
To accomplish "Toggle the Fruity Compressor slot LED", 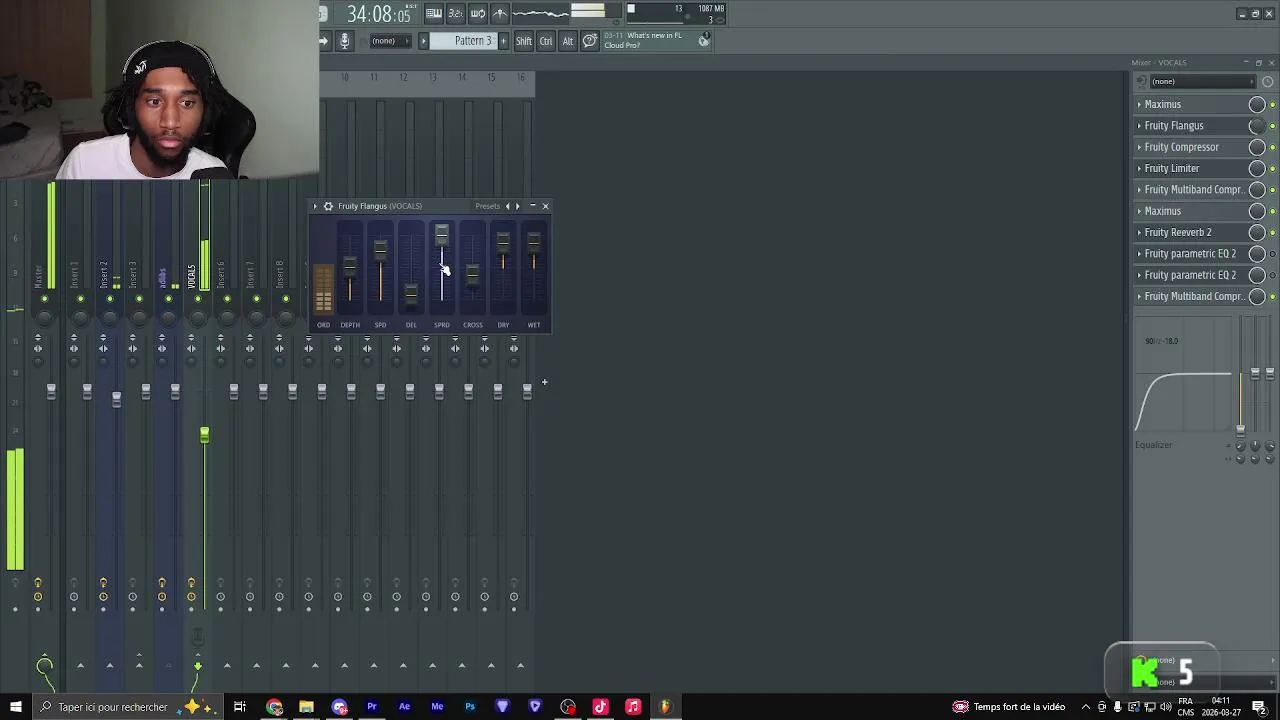I will point(1272,147).
